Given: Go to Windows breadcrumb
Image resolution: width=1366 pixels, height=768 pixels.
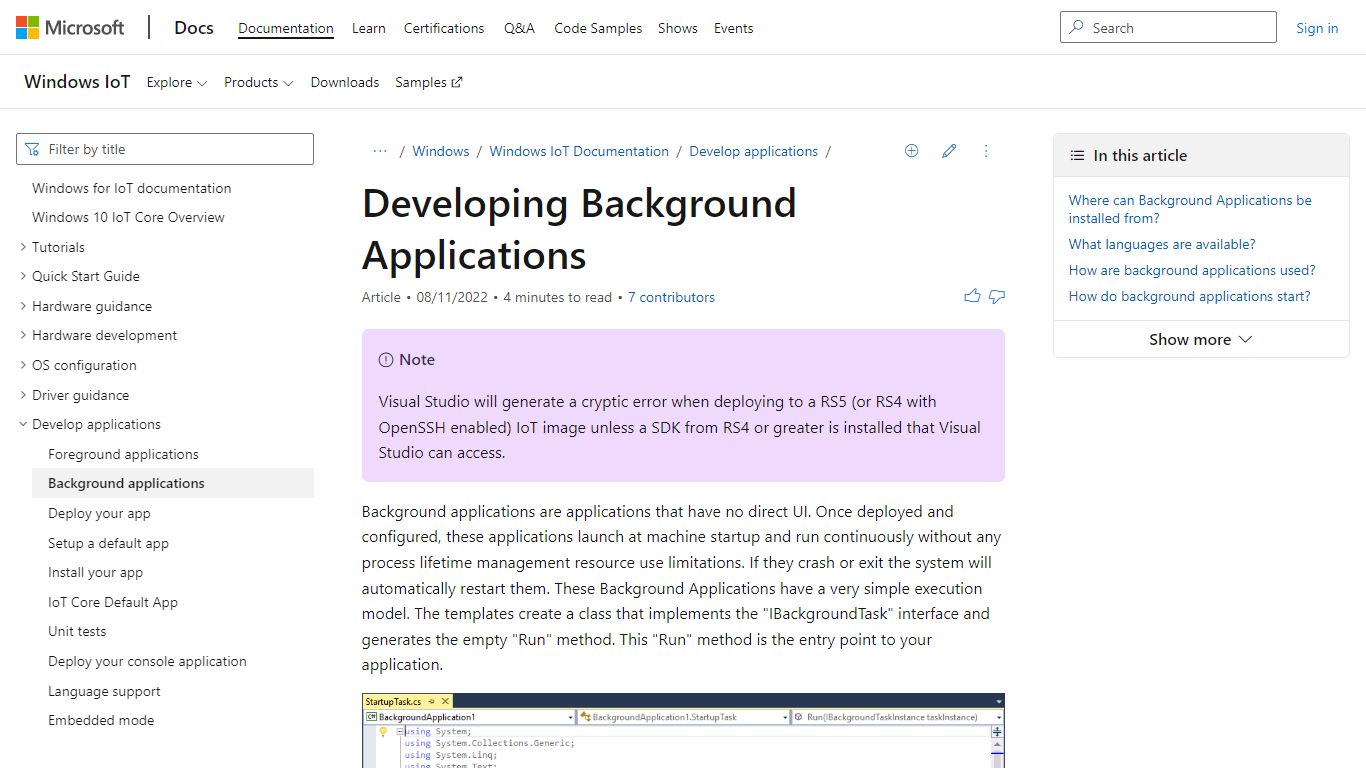Looking at the screenshot, I should [441, 151].
